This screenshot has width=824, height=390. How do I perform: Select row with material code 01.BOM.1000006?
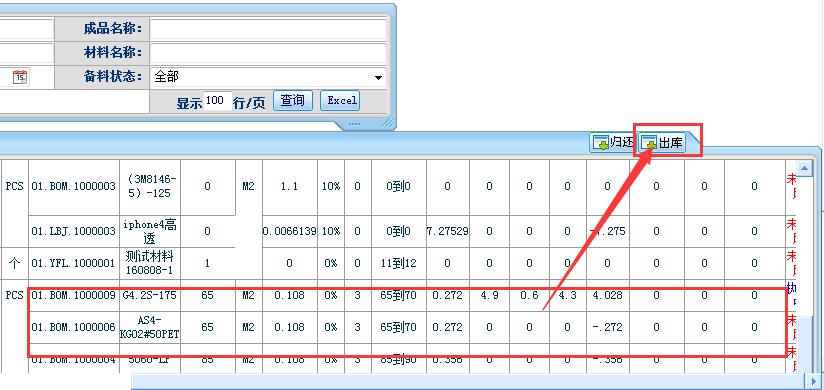(407, 327)
